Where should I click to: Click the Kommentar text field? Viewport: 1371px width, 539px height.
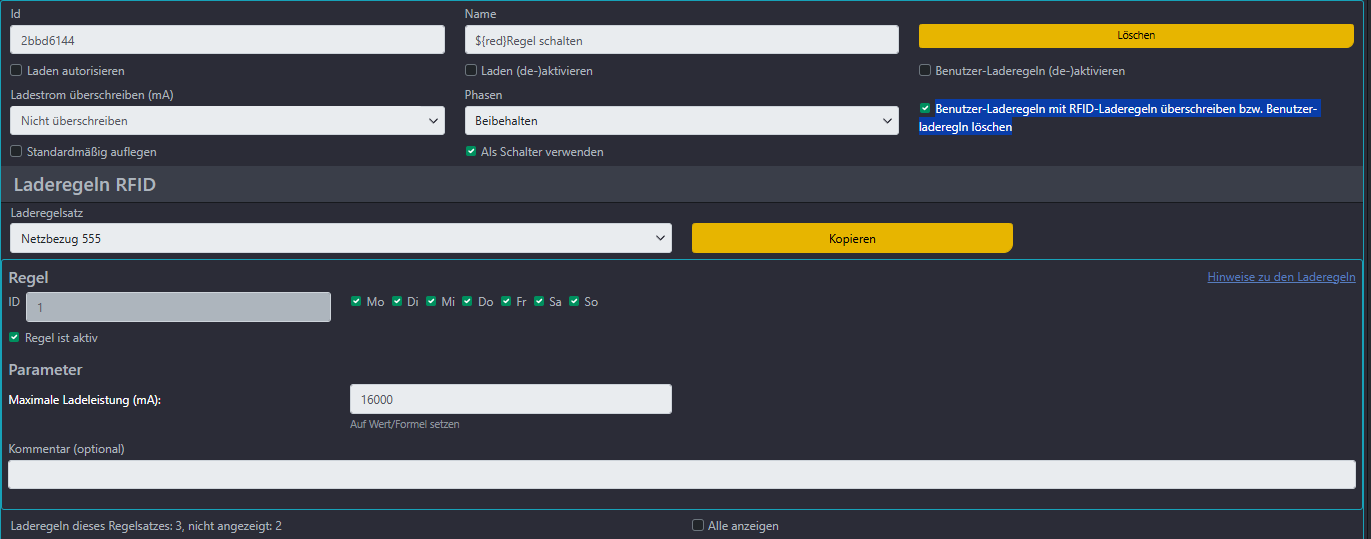[681, 475]
